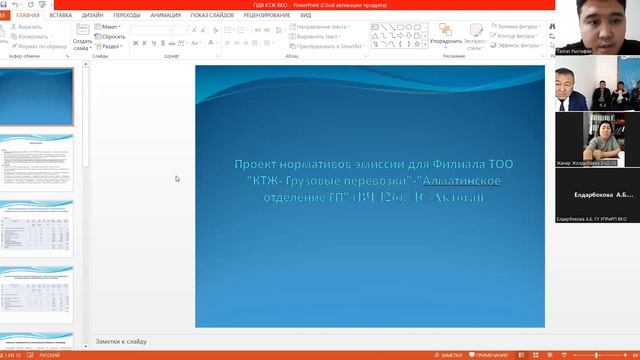This screenshot has width=640, height=360.
Task: Open the Макет layout dropdown
Action: [x=108, y=27]
